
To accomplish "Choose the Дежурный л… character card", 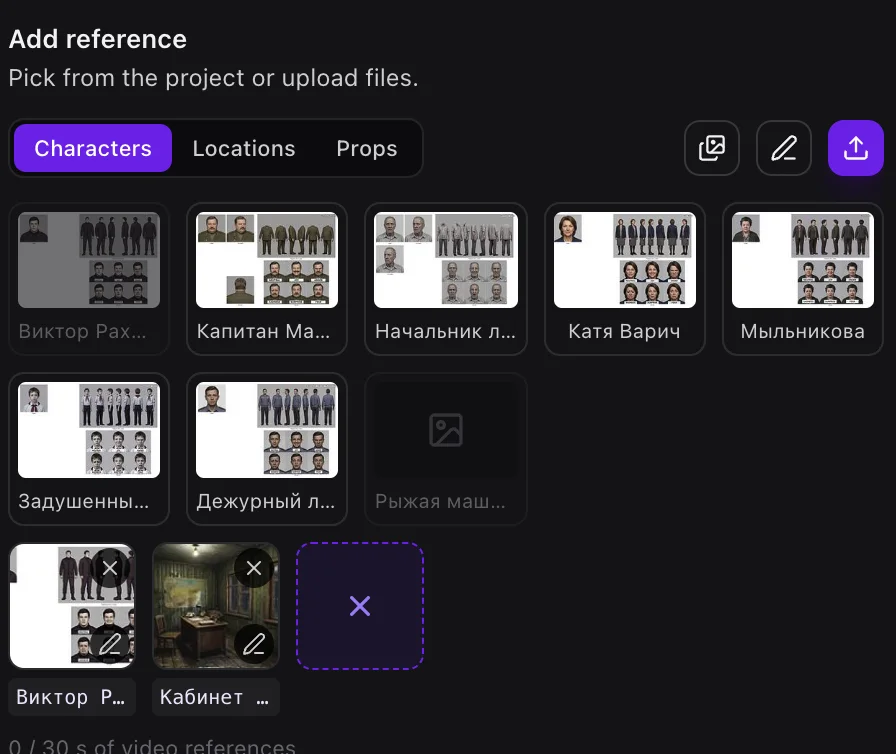I will point(267,449).
